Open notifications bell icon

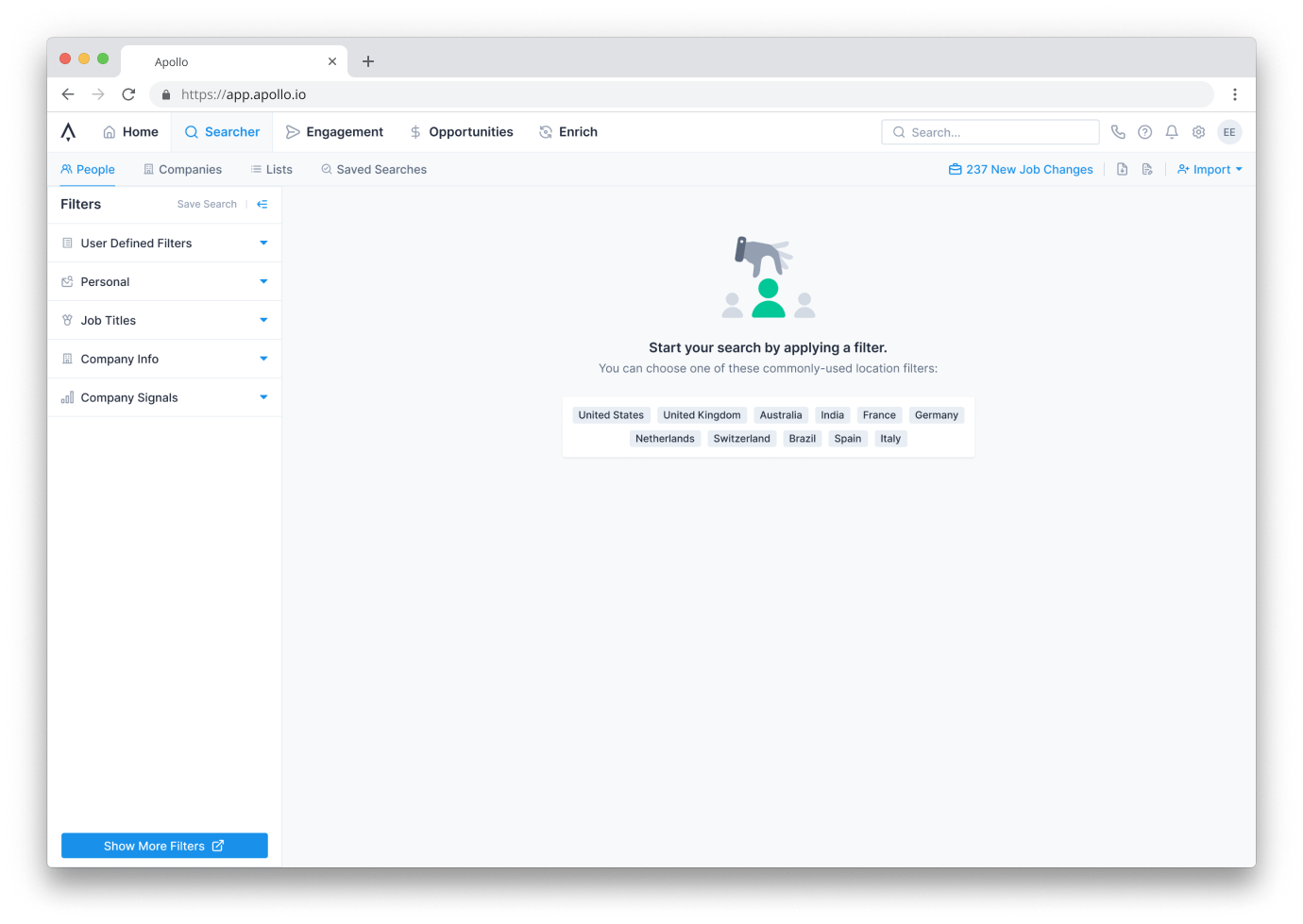coord(1172,132)
